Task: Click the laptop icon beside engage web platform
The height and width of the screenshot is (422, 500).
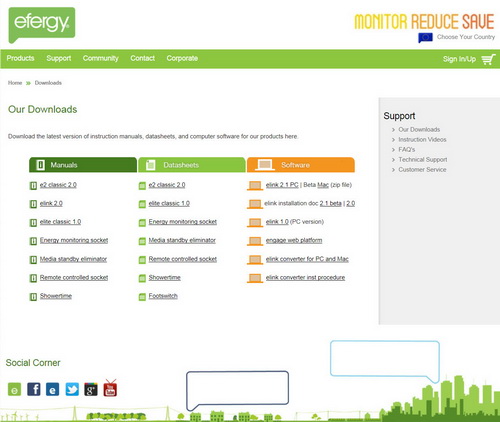Action: 255,241
